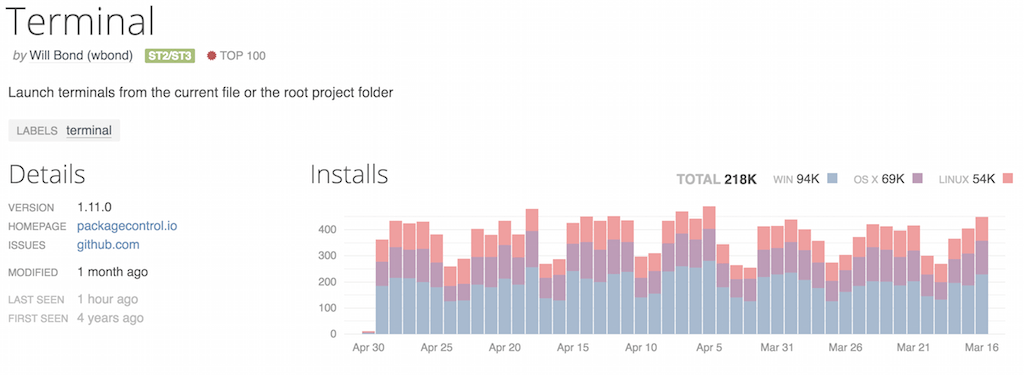Screen dimensions: 1024x375
Task: Click the red TOP 100 dot icon
Action: tap(211, 56)
